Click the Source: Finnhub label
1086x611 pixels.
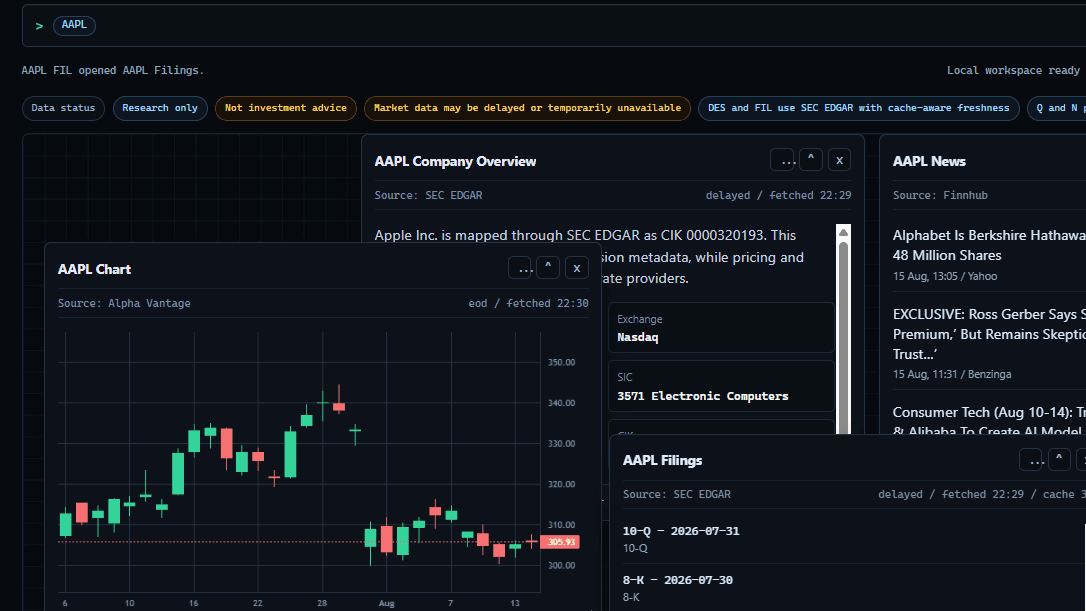click(940, 195)
